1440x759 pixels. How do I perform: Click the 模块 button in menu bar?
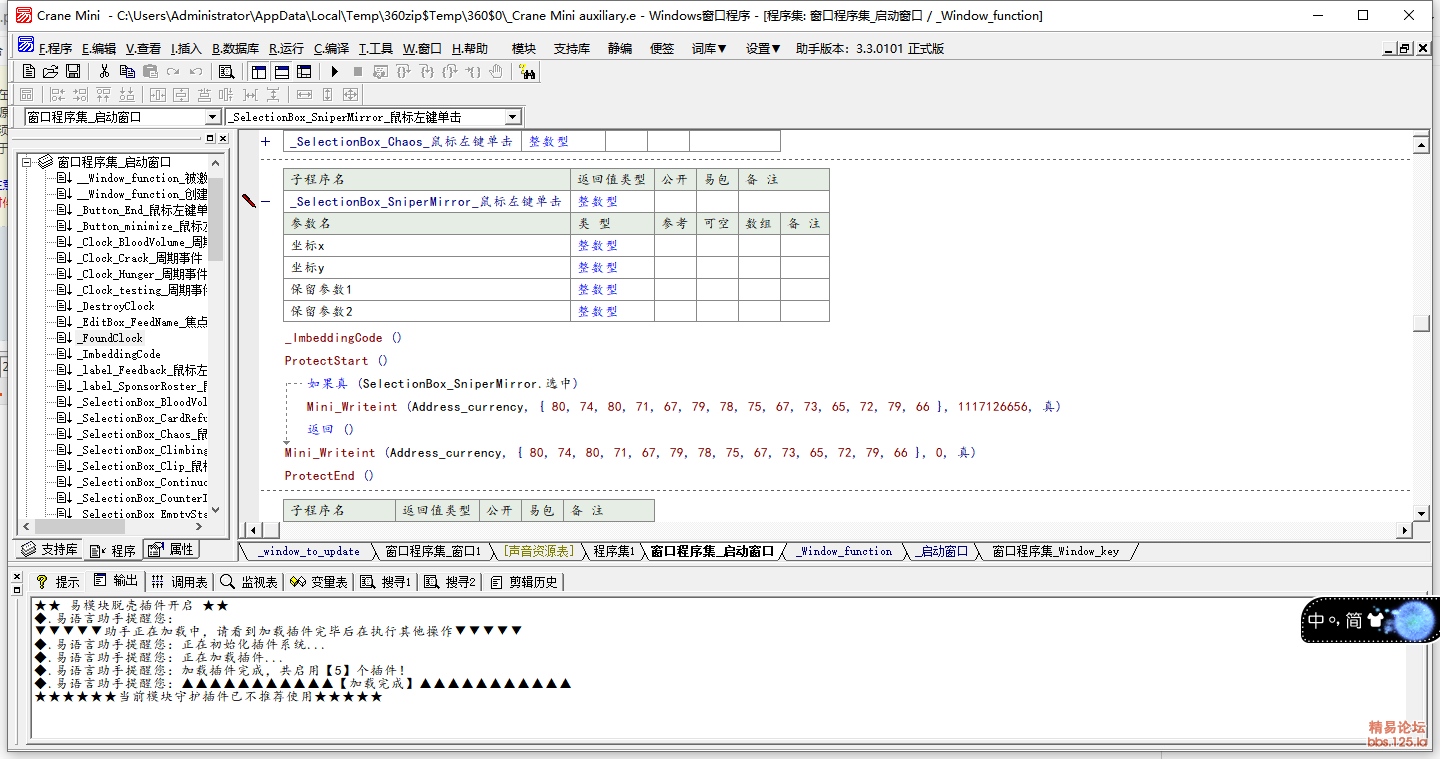click(524, 48)
